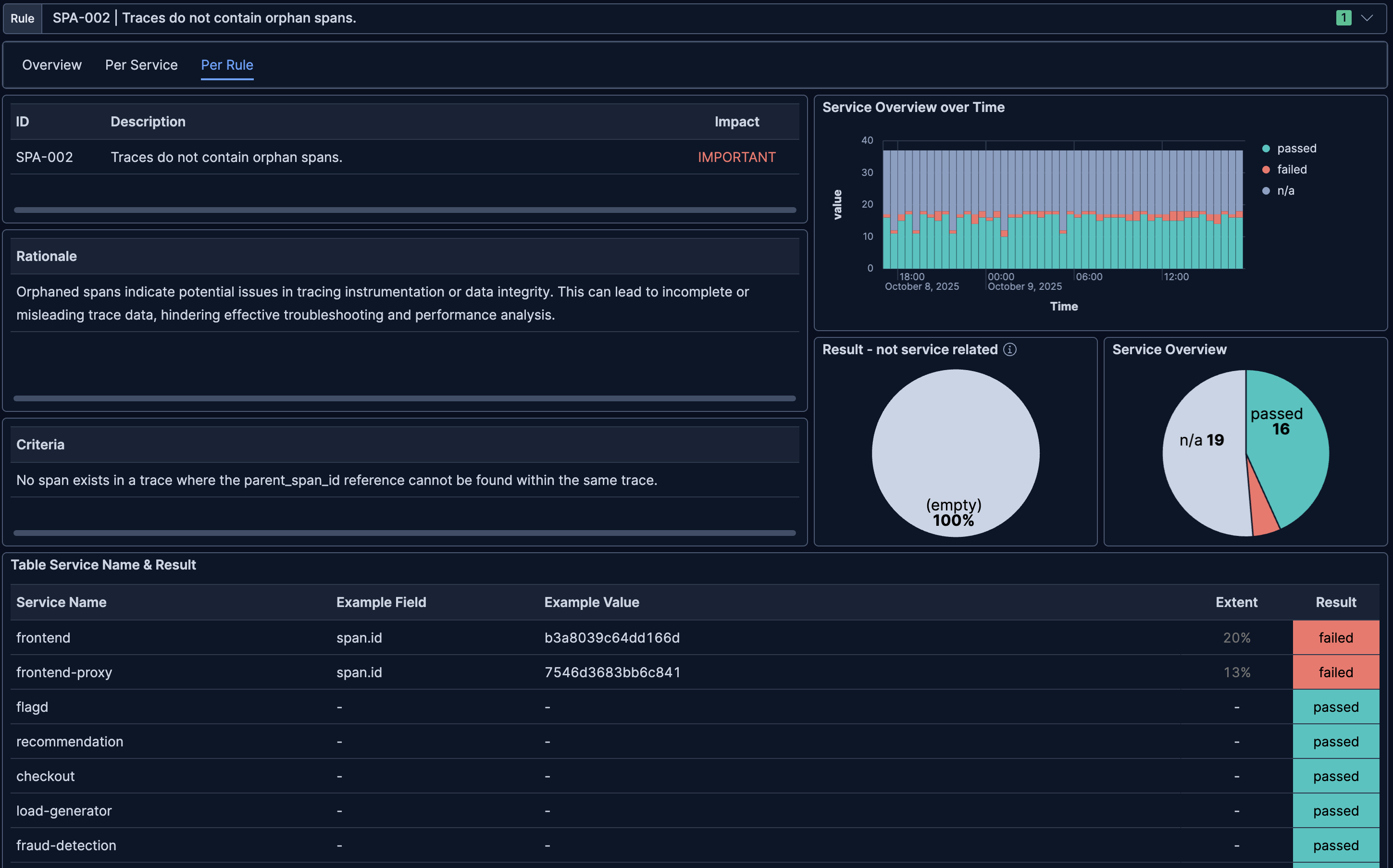Sort by the Extent column header
This screenshot has height=868, width=1393.
pos(1236,602)
